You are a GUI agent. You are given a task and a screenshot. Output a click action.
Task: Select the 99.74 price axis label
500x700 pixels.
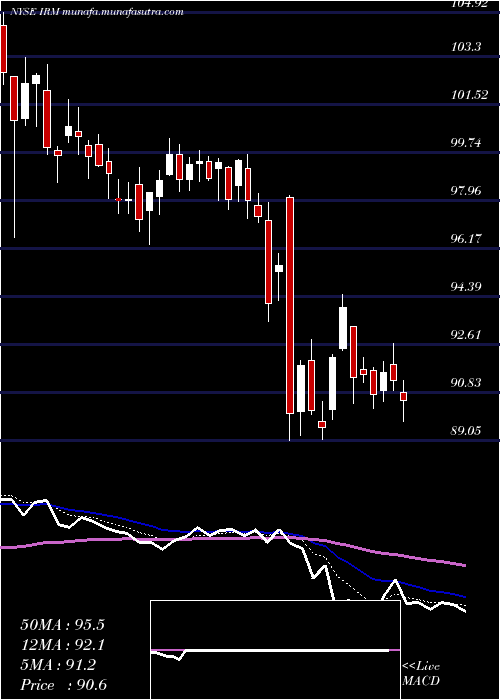click(467, 143)
